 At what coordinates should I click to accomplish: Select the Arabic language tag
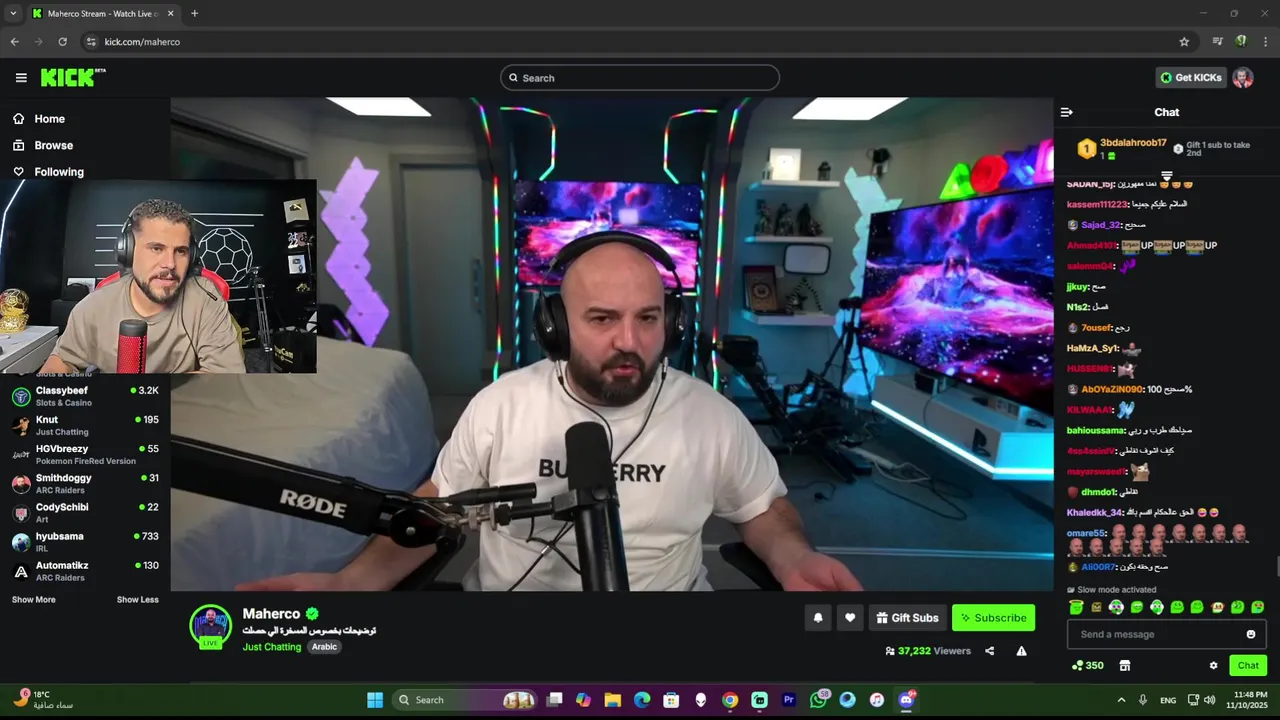tap(324, 647)
